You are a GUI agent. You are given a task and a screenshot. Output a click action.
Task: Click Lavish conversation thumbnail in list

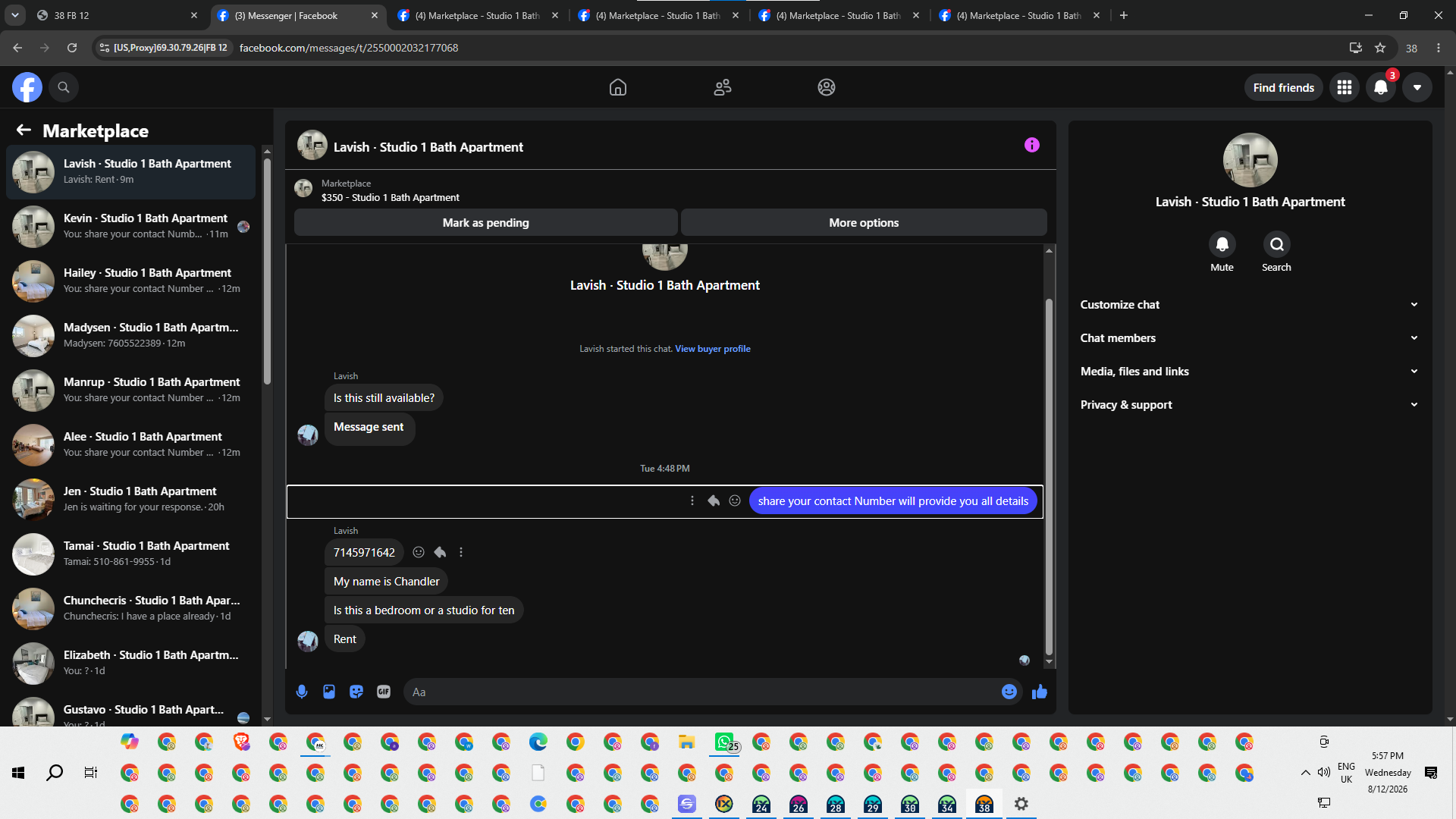[x=33, y=172]
